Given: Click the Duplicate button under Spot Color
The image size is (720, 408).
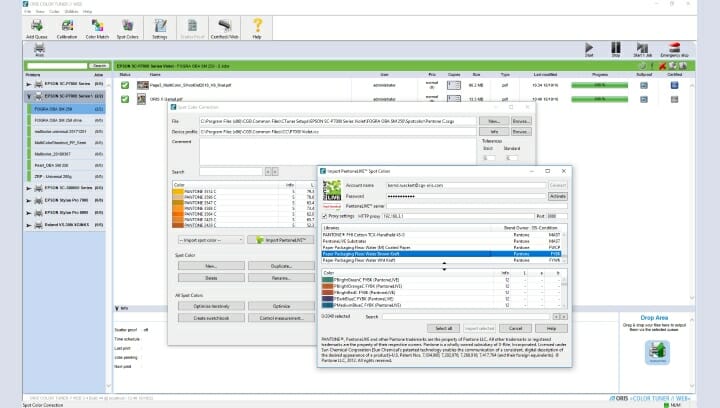Looking at the screenshot, I should 281,266.
